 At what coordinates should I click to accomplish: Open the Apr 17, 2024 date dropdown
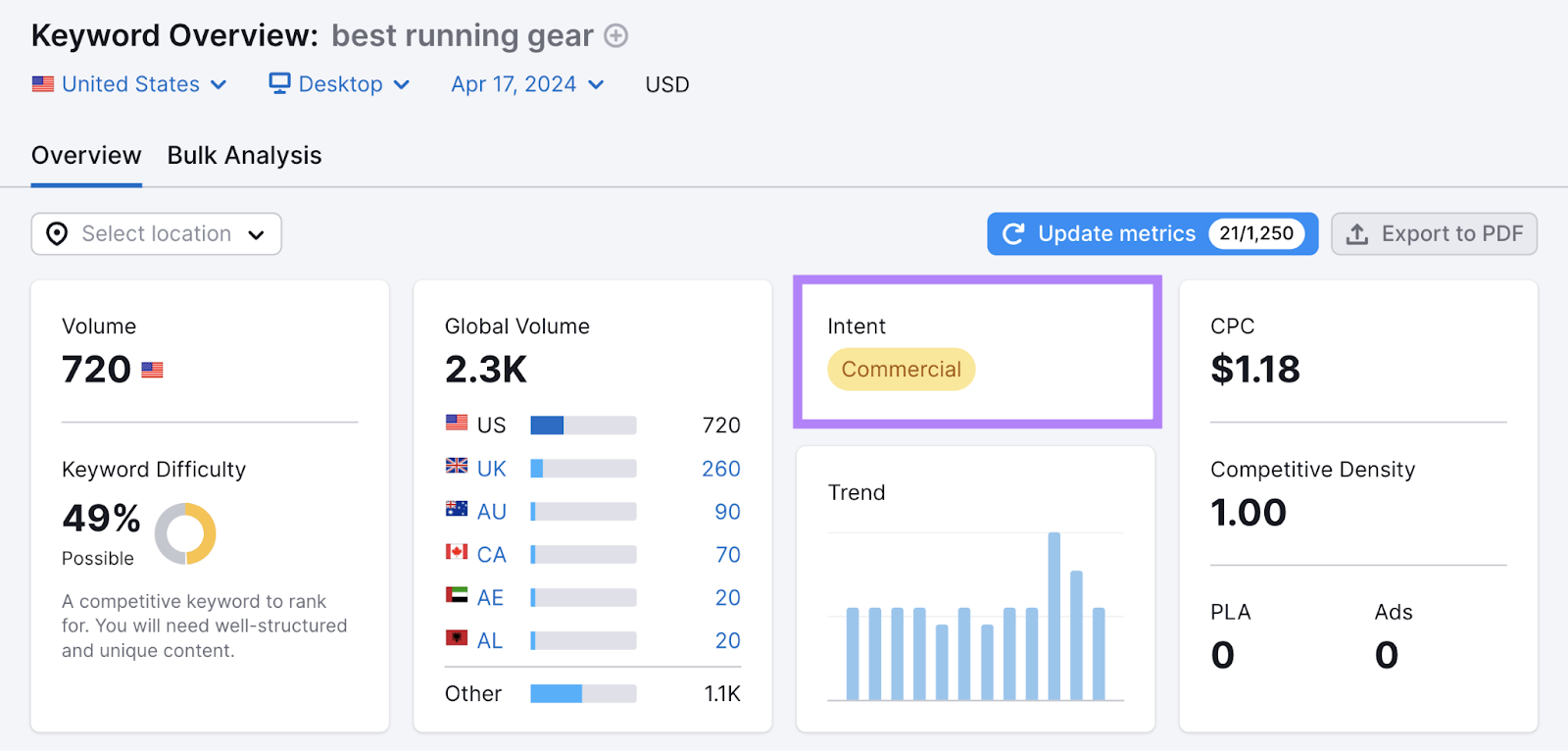click(x=527, y=84)
